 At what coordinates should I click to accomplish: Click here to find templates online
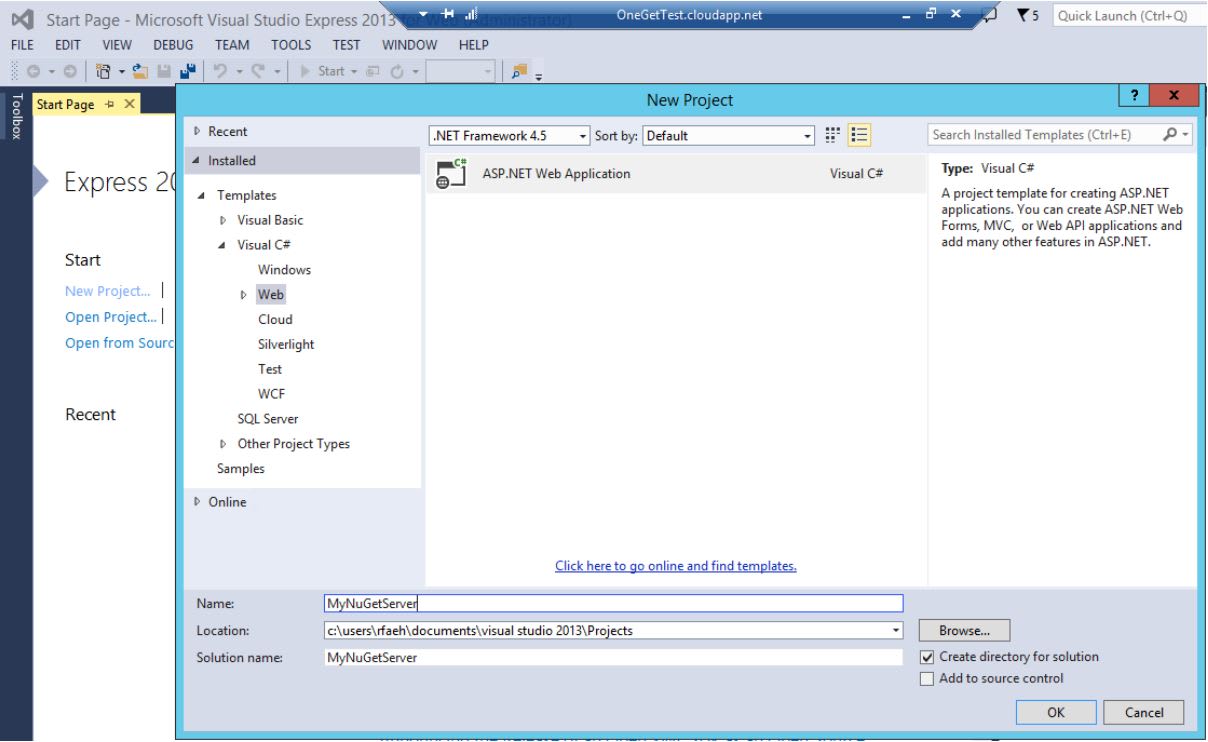tap(674, 565)
